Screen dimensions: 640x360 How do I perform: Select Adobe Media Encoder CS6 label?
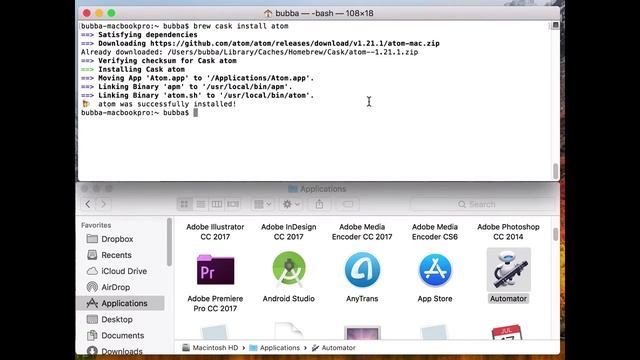coord(435,232)
